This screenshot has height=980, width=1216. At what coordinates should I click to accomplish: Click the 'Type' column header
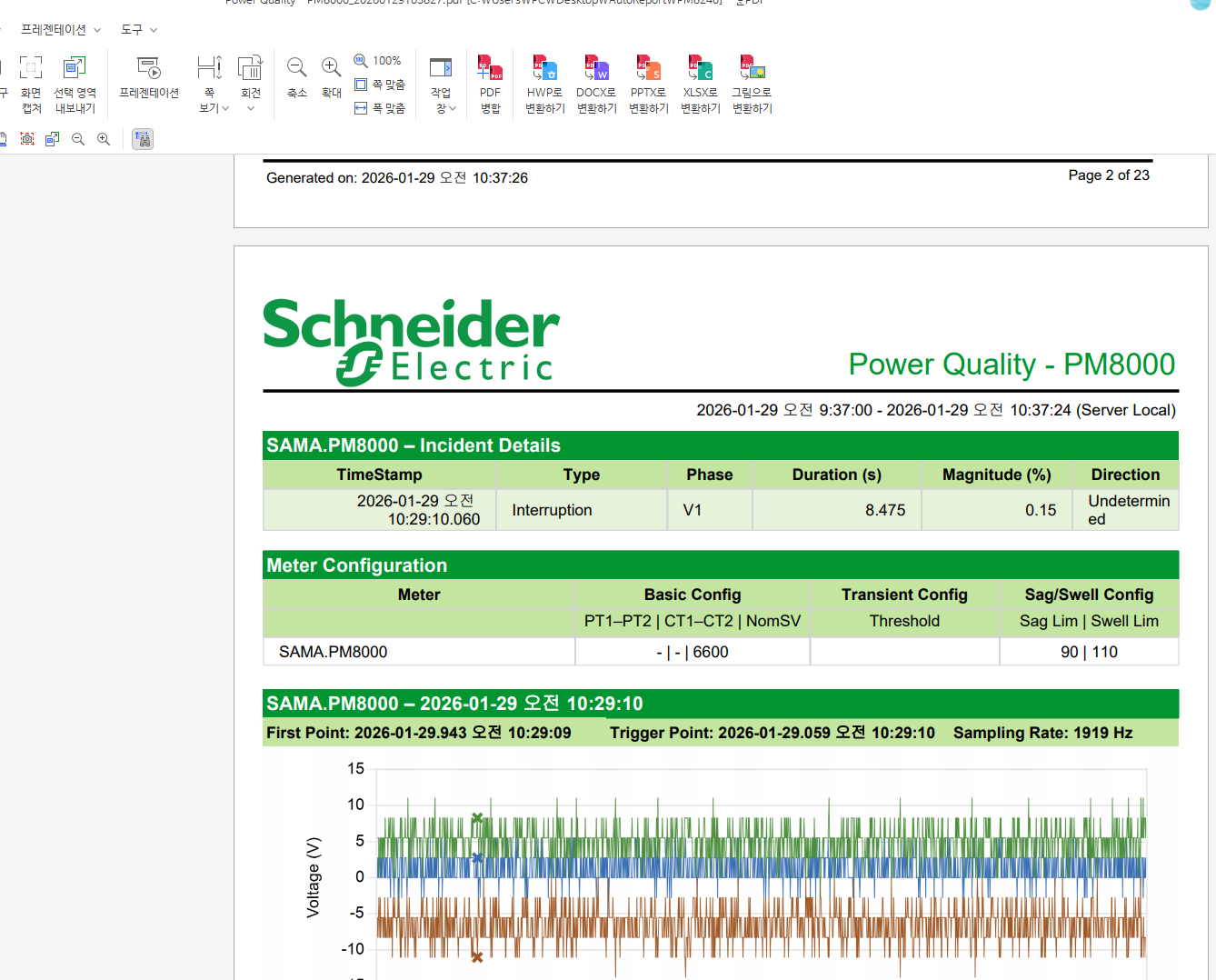click(x=582, y=475)
